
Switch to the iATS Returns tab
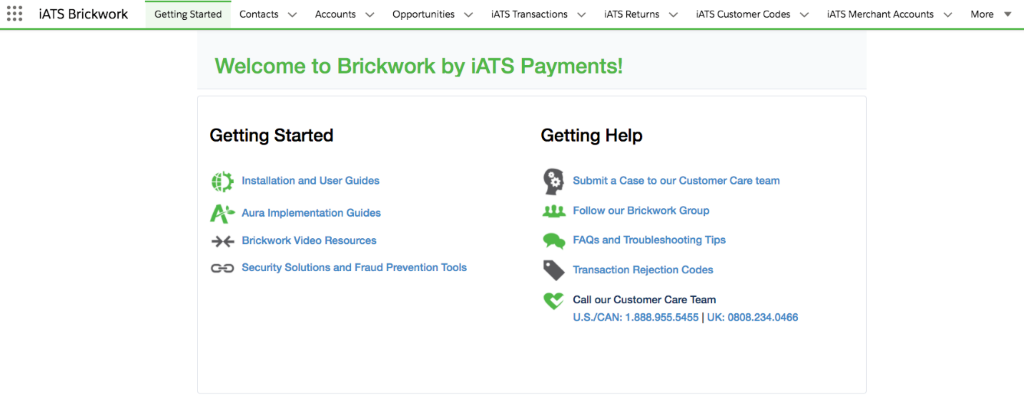632,14
